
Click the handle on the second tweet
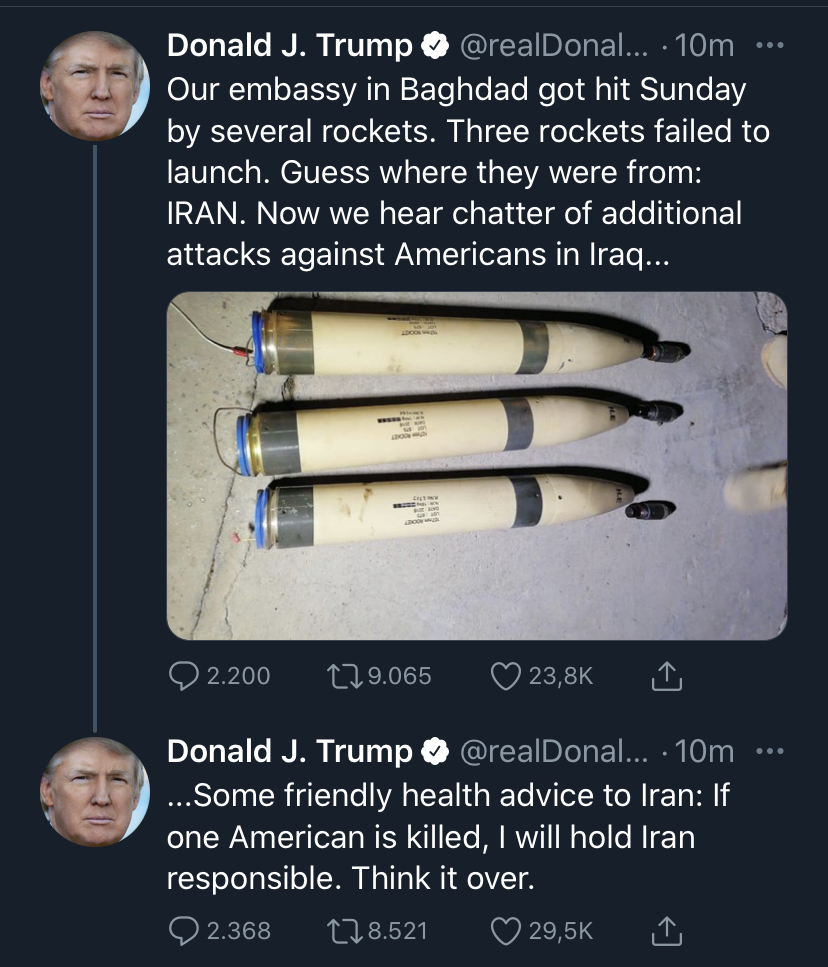tap(553, 751)
